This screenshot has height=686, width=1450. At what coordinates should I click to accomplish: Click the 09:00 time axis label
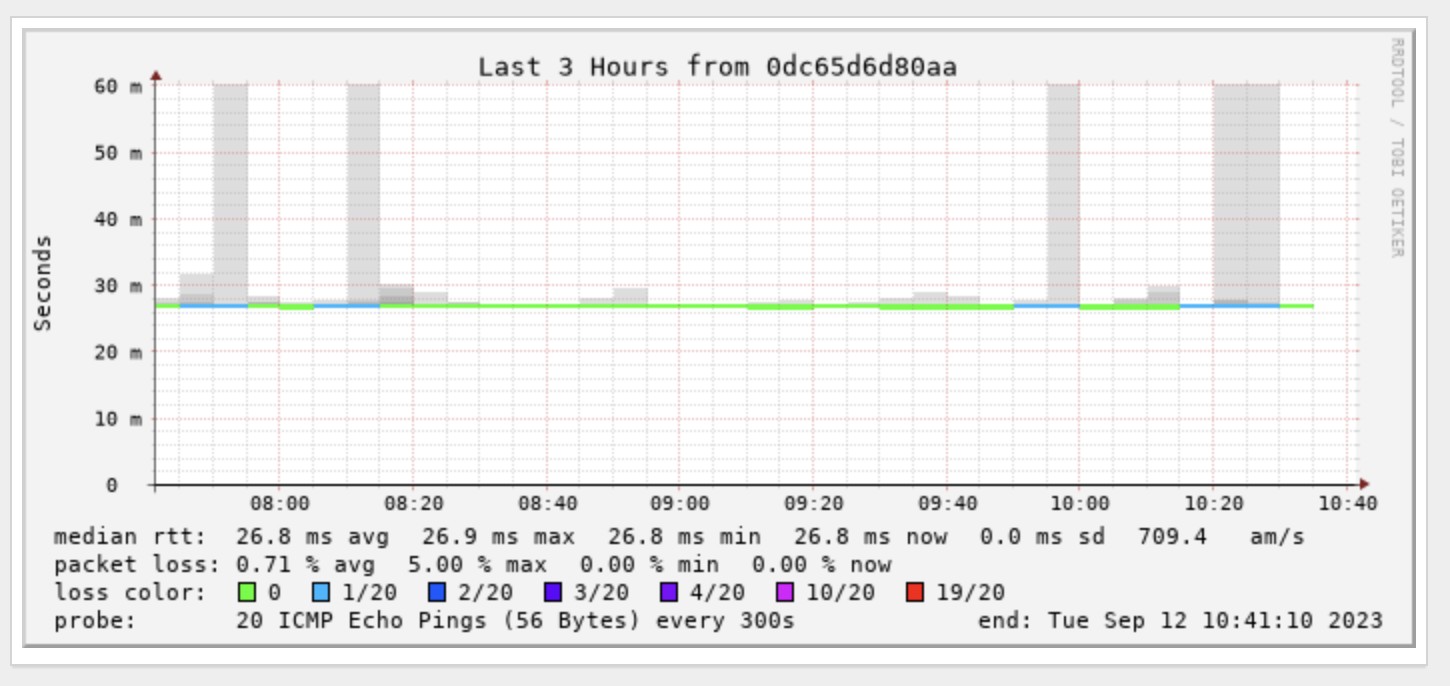click(x=679, y=503)
